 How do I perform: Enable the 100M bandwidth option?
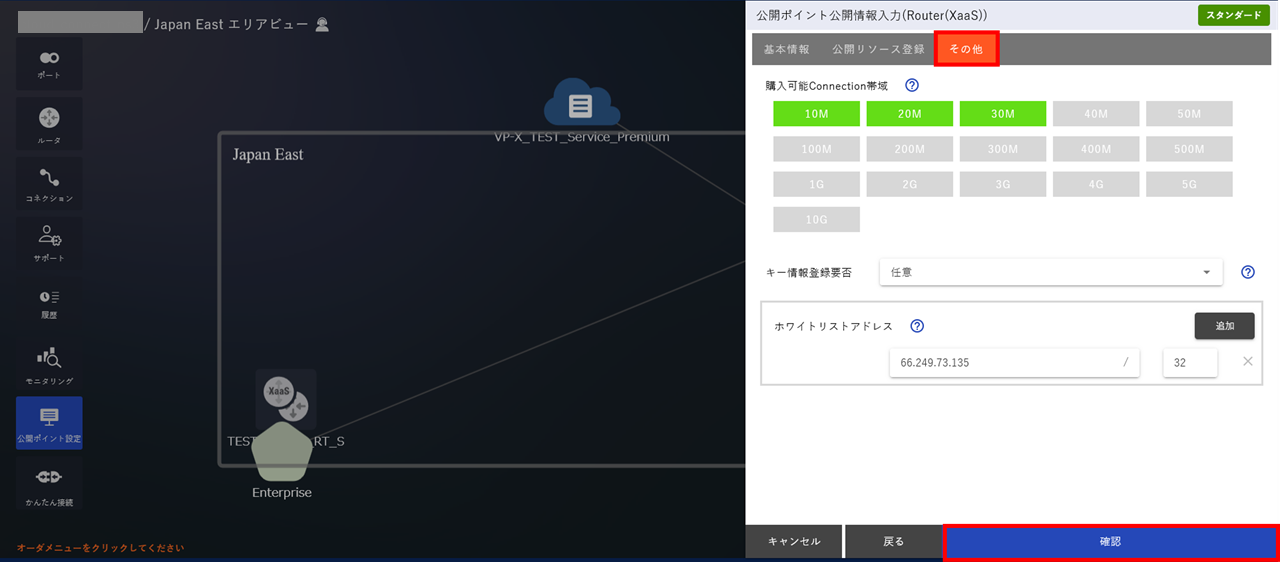[x=816, y=149]
